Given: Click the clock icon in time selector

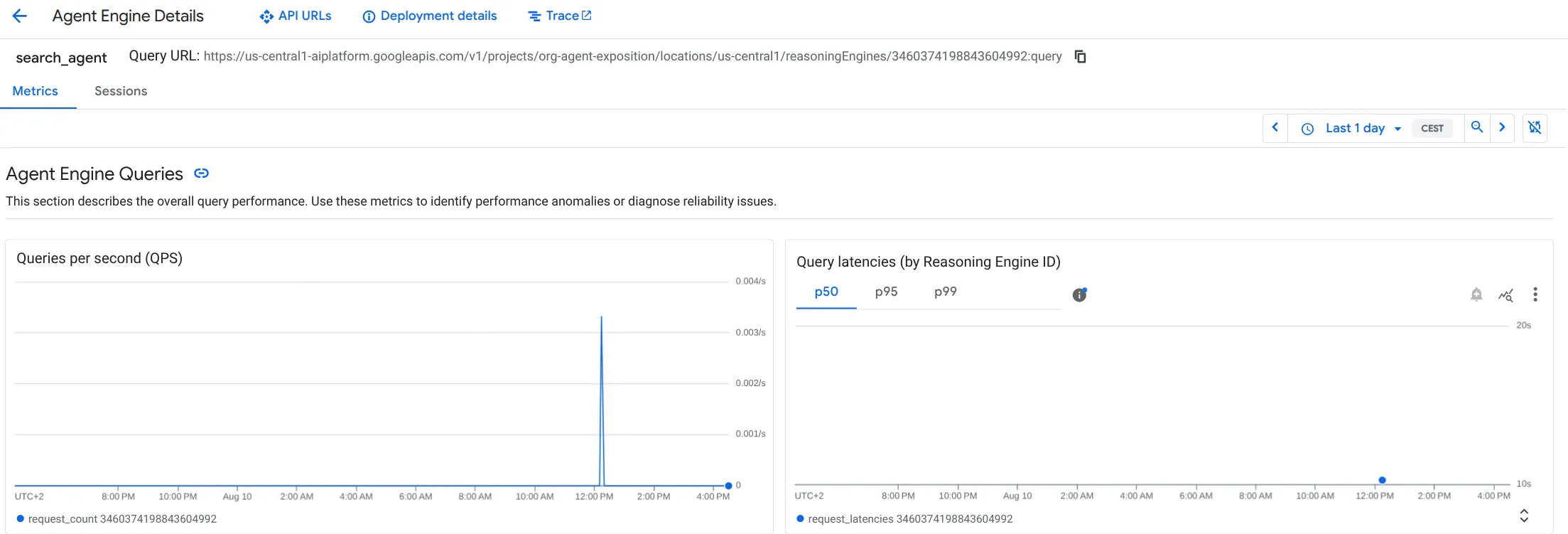Looking at the screenshot, I should [1307, 129].
